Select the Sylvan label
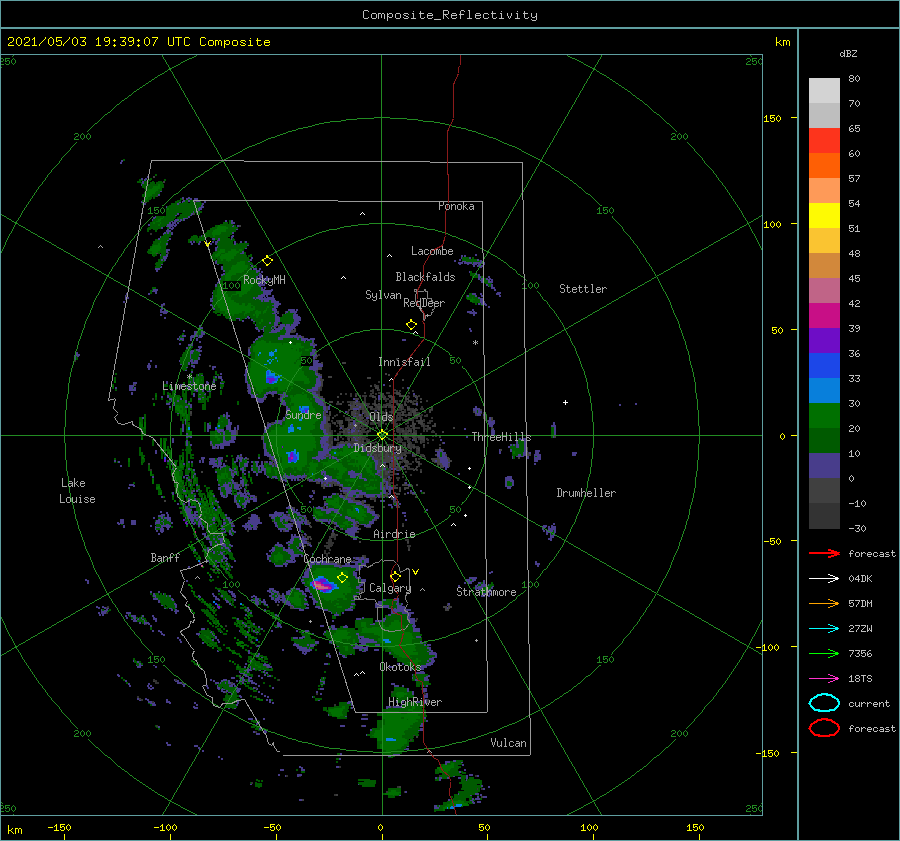 point(383,295)
